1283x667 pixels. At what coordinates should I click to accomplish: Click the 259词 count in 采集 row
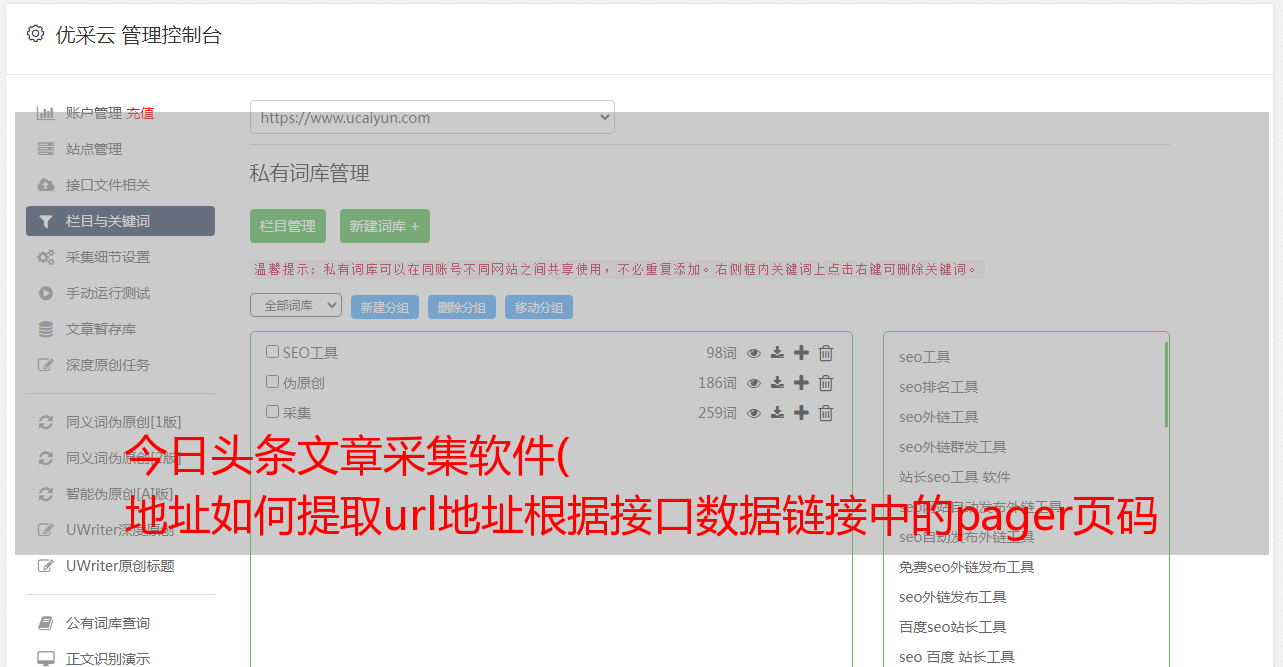point(717,413)
